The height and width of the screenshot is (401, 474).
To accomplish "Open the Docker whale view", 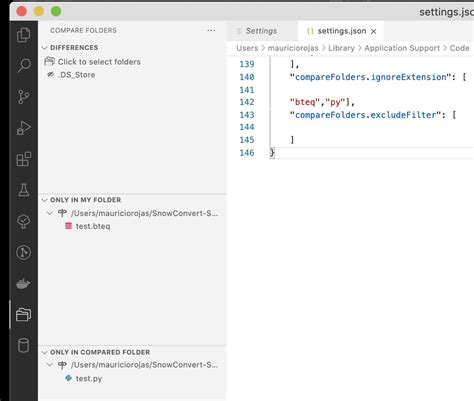I will click(23, 284).
